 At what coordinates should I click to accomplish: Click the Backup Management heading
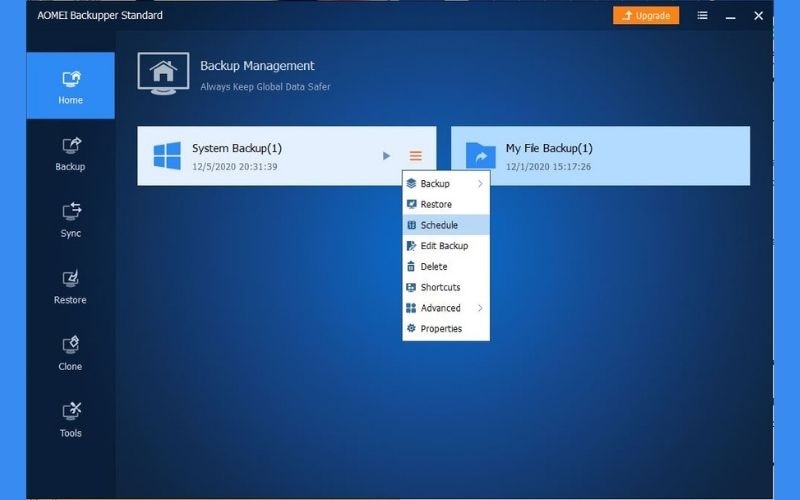257,66
